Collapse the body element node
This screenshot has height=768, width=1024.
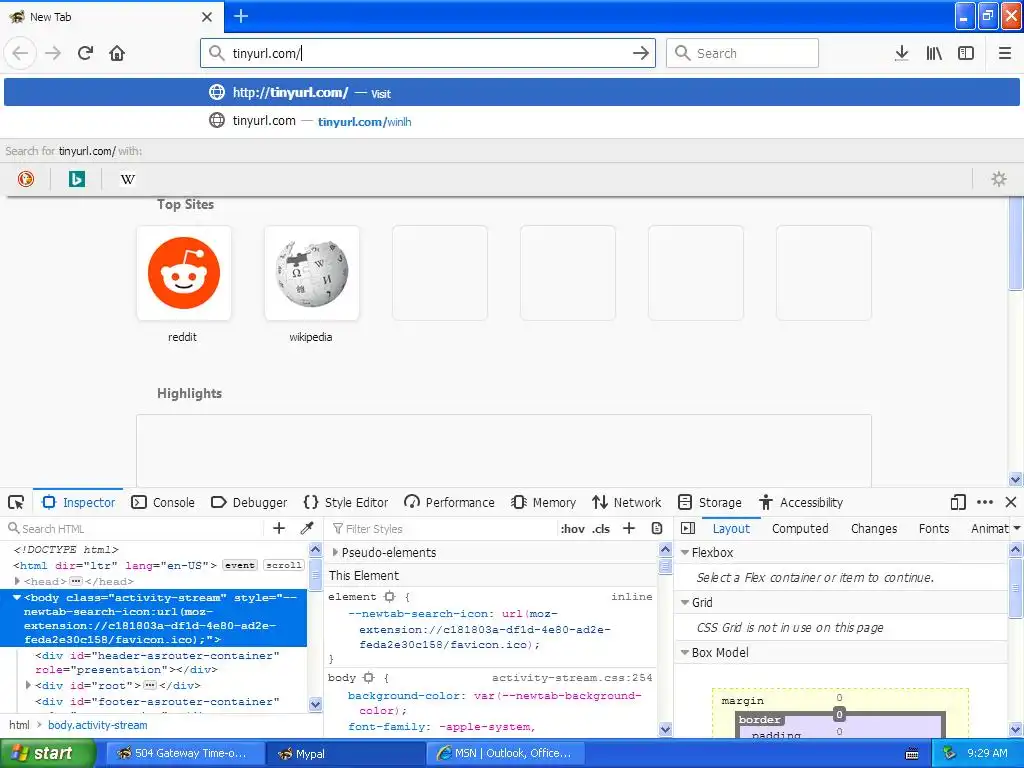click(x=17, y=598)
